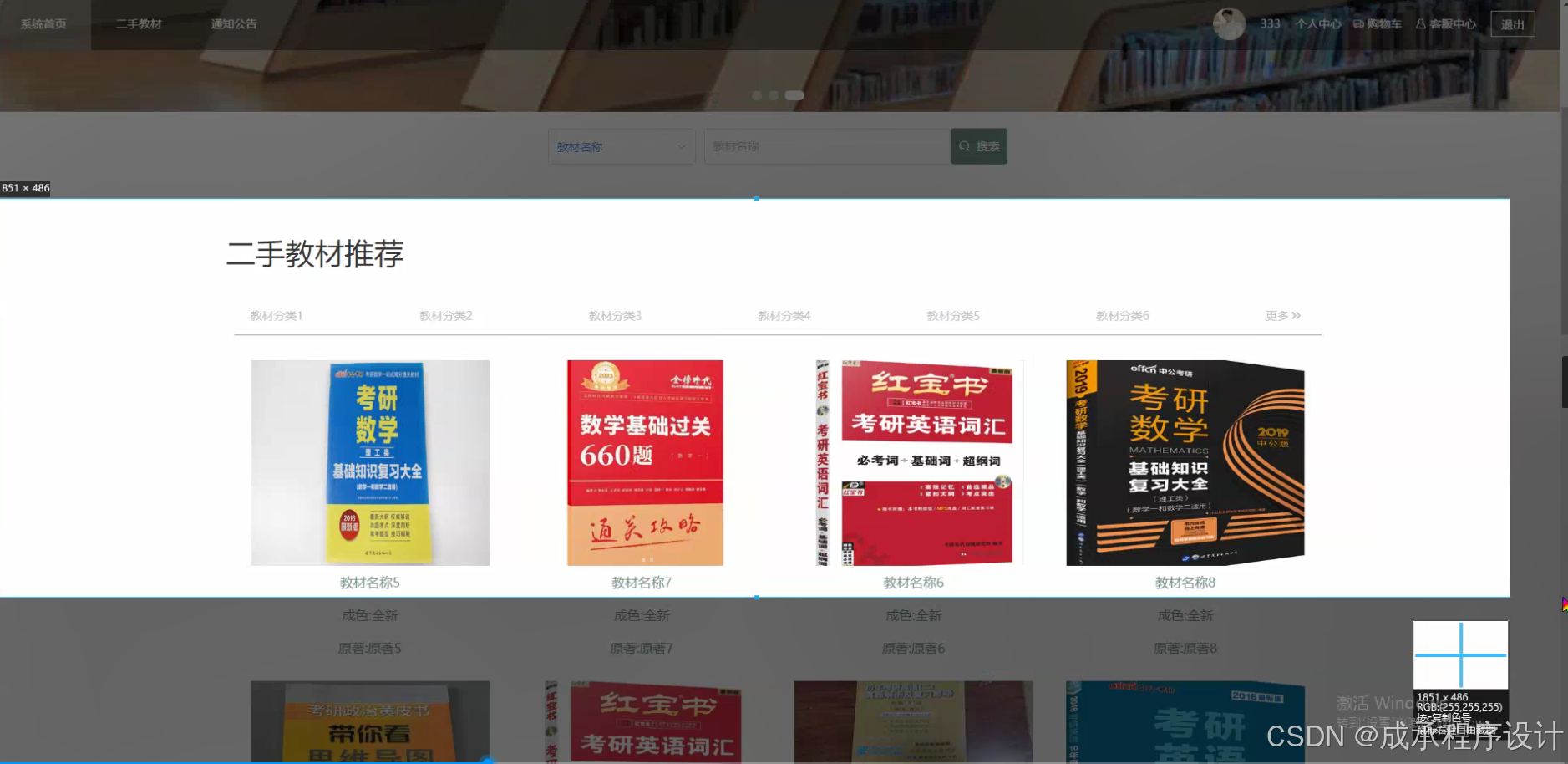This screenshot has height=764, width=1568.
Task: Open the 通知公告 menu item
Action: (x=234, y=24)
